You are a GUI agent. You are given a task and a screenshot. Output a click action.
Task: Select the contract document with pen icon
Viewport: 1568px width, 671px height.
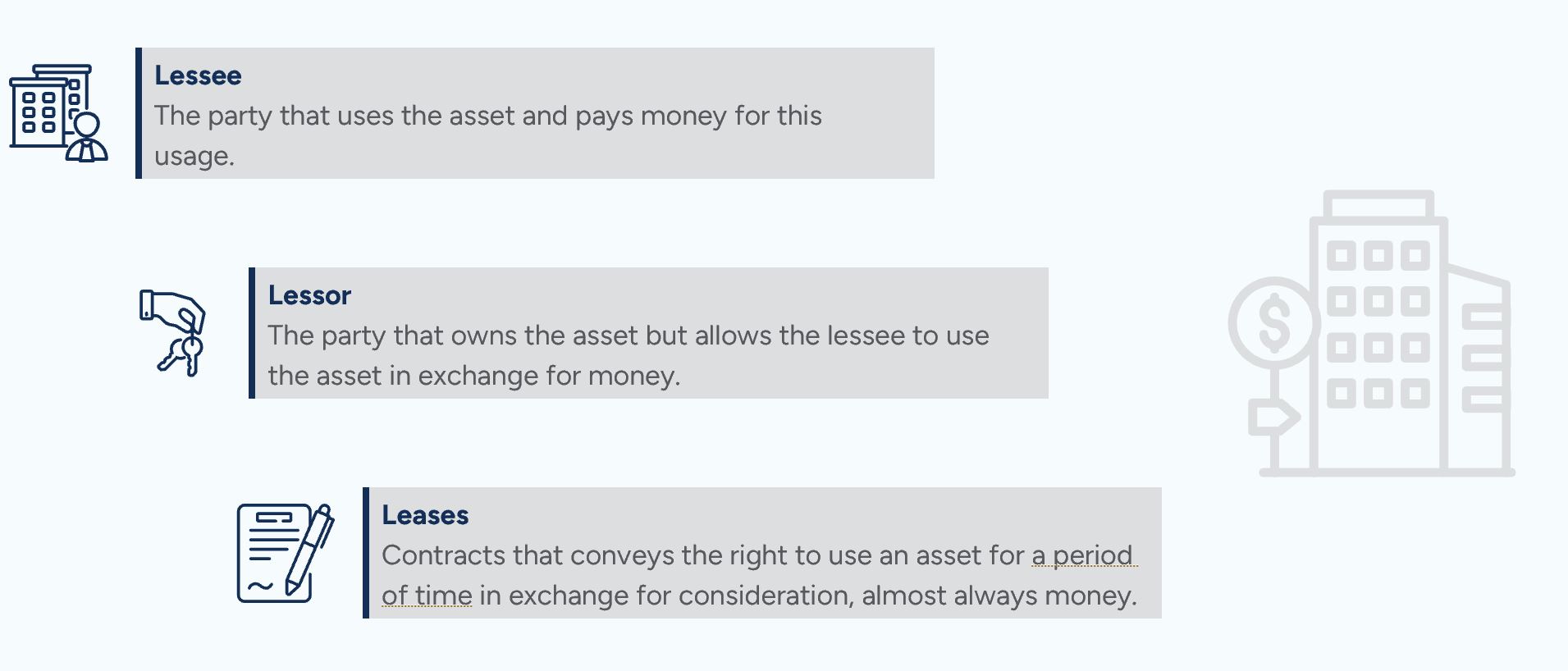click(284, 553)
